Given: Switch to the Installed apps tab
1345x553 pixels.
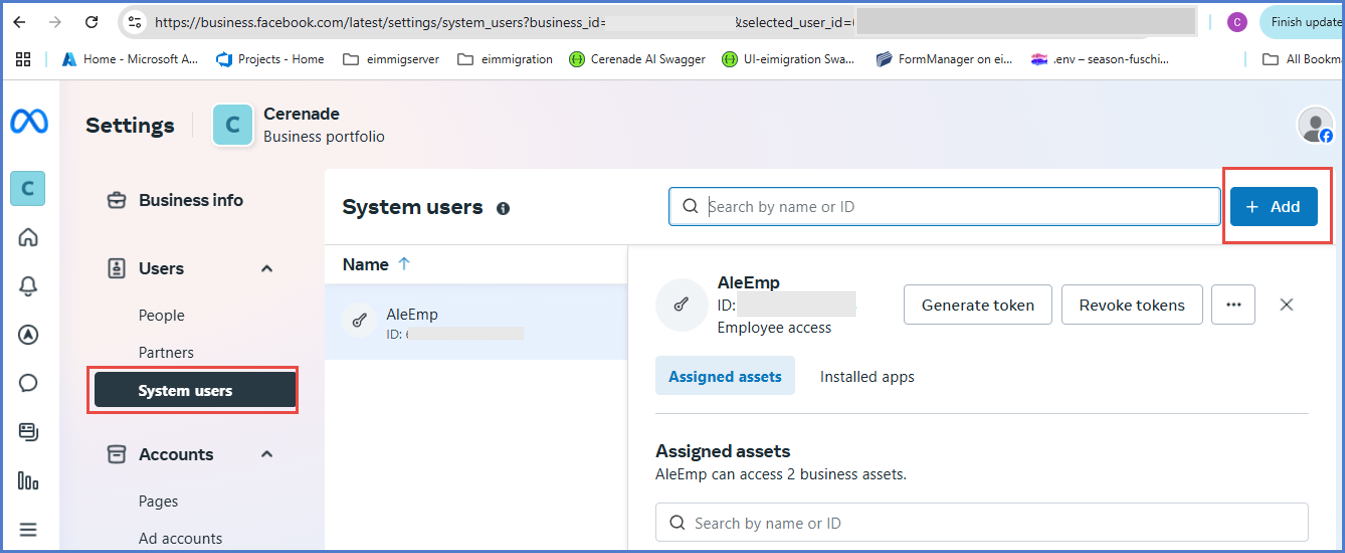Looking at the screenshot, I should [x=867, y=376].
